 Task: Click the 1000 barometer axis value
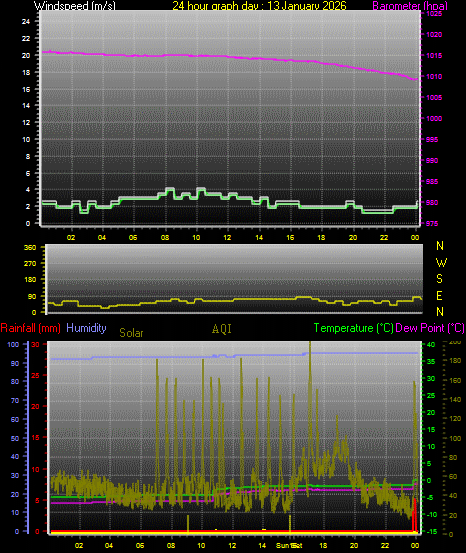[x=434, y=118]
